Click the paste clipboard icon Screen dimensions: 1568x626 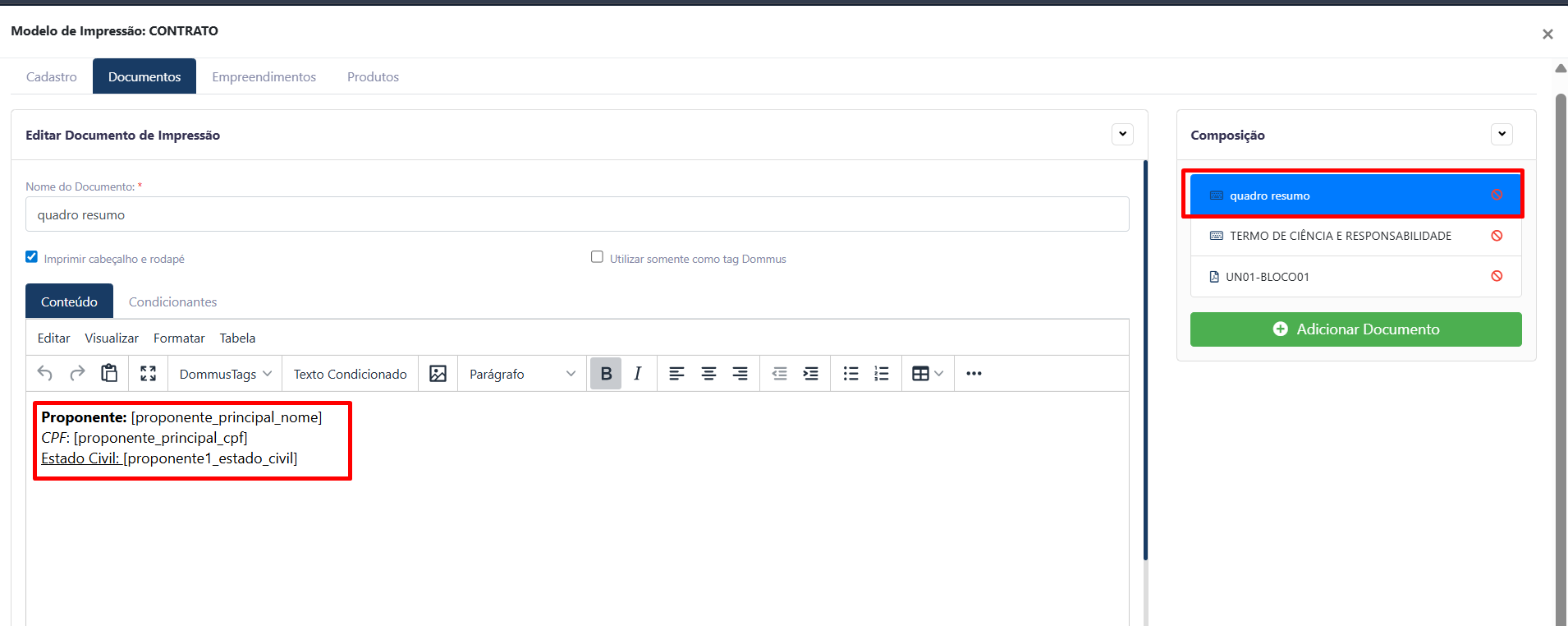(109, 374)
